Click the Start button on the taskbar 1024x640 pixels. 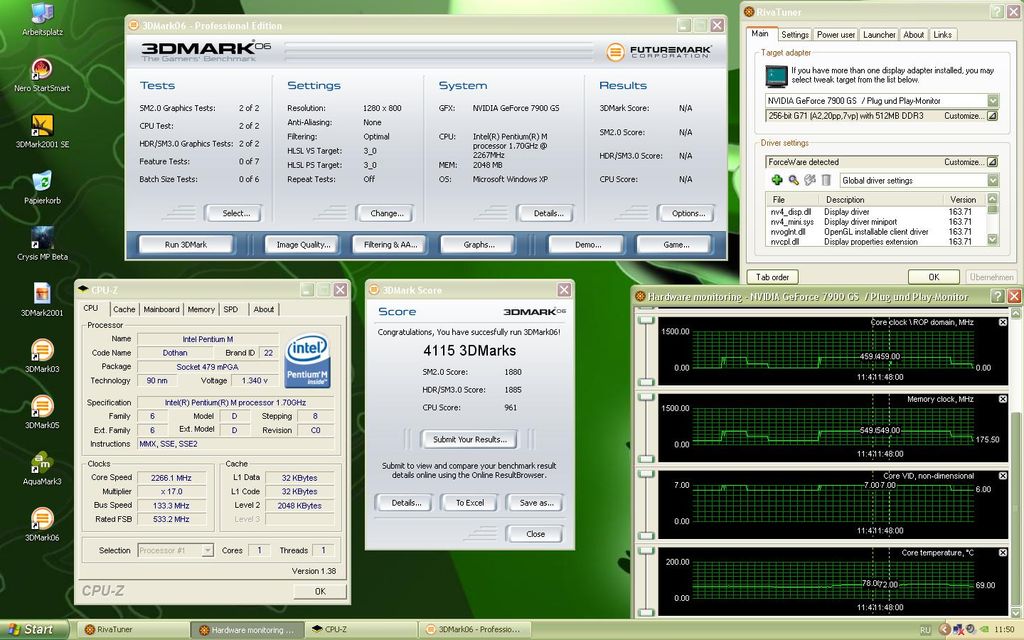34,630
